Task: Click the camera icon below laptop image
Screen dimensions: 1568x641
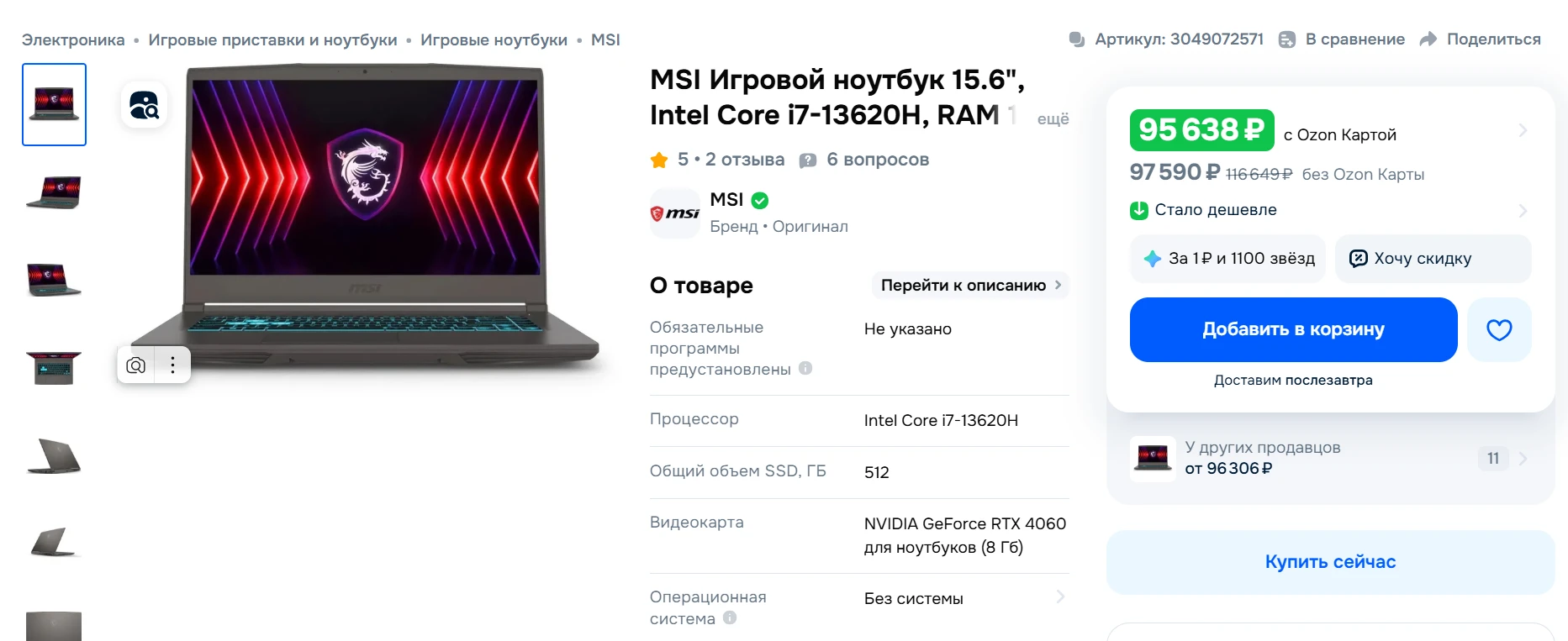Action: pyautogui.click(x=135, y=365)
